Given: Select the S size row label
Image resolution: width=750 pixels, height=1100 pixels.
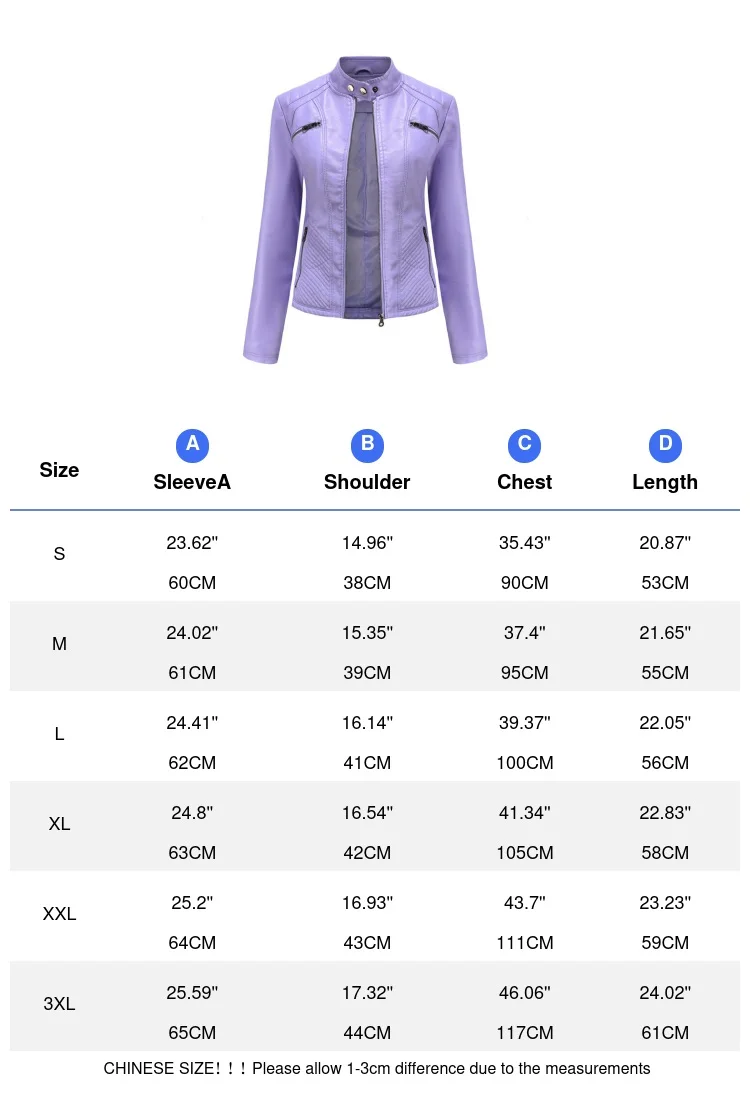Looking at the screenshot, I should 59,554.
